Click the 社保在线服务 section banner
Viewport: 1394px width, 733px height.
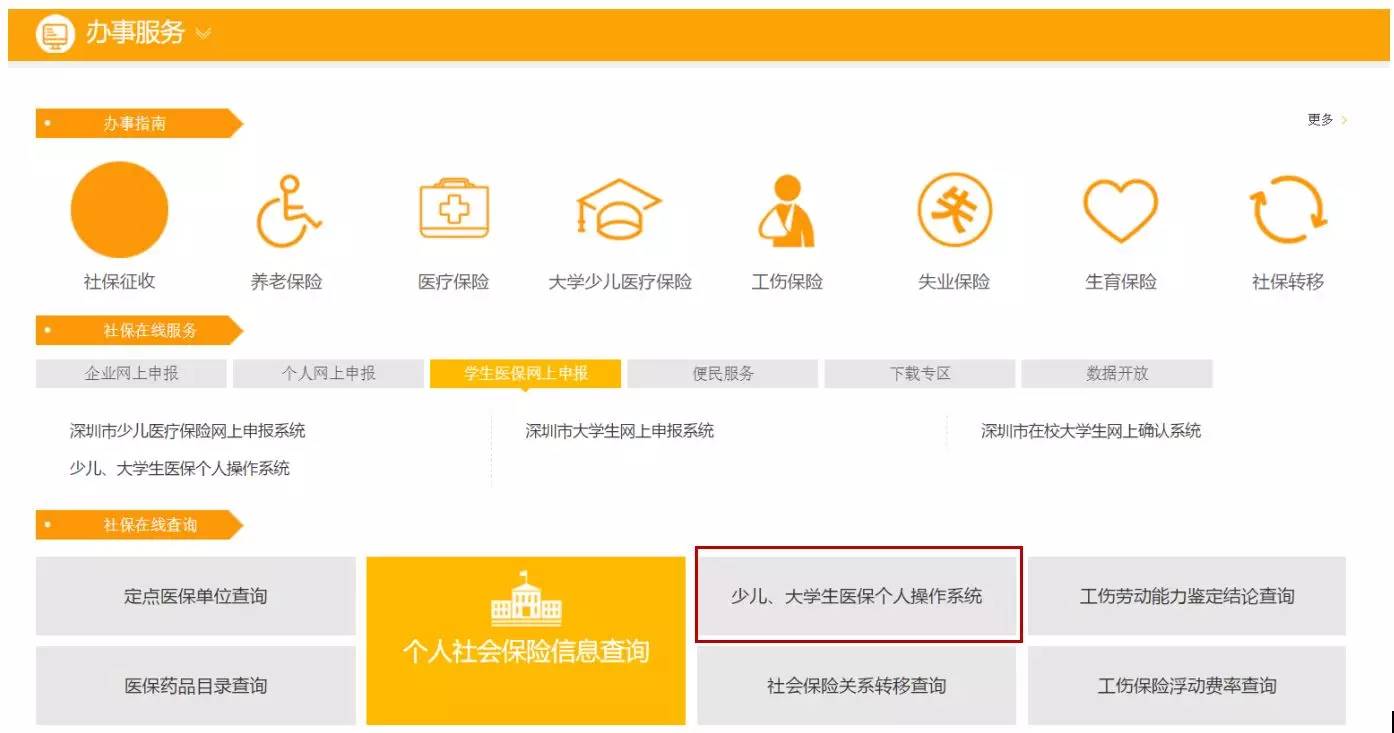[139, 330]
